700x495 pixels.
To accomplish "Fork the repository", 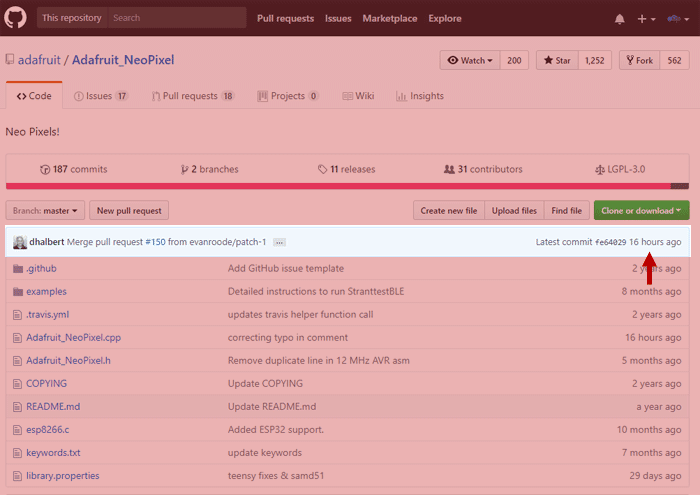I will pyautogui.click(x=638, y=61).
